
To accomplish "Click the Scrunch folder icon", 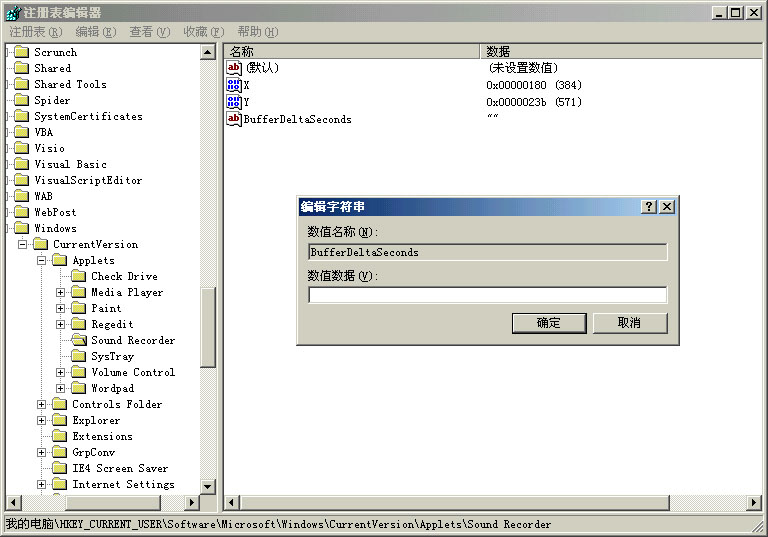I will 22,52.
